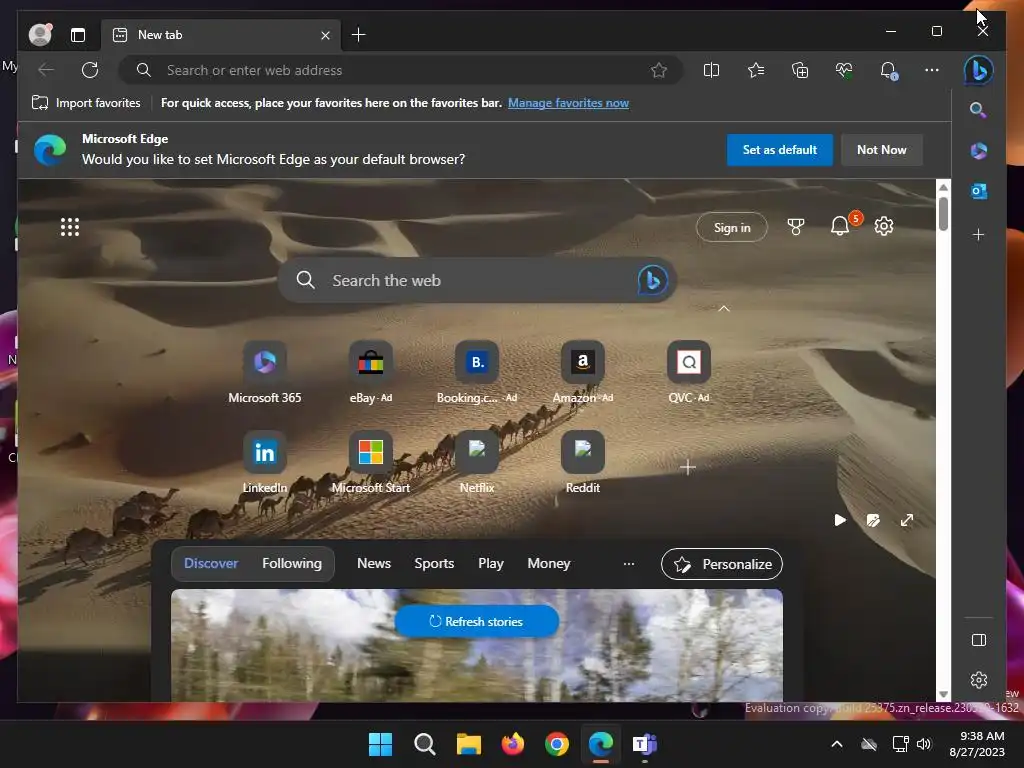Viewport: 1024px width, 768px height.
Task: Open Outlook in the sidebar
Action: pos(978,191)
